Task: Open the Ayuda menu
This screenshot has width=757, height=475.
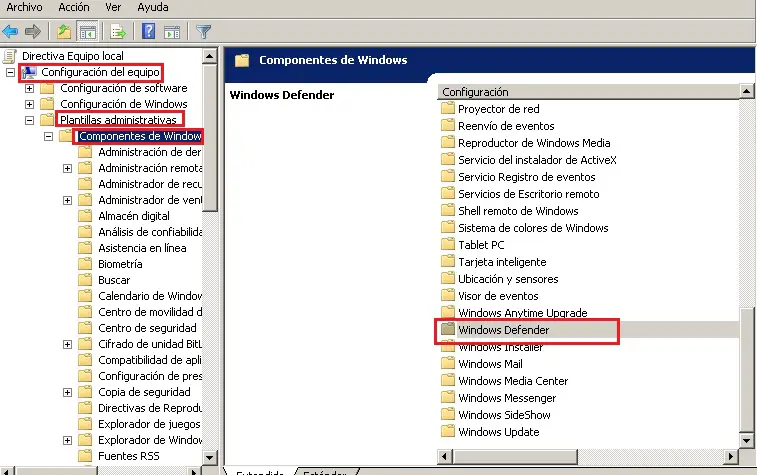Action: point(153,7)
